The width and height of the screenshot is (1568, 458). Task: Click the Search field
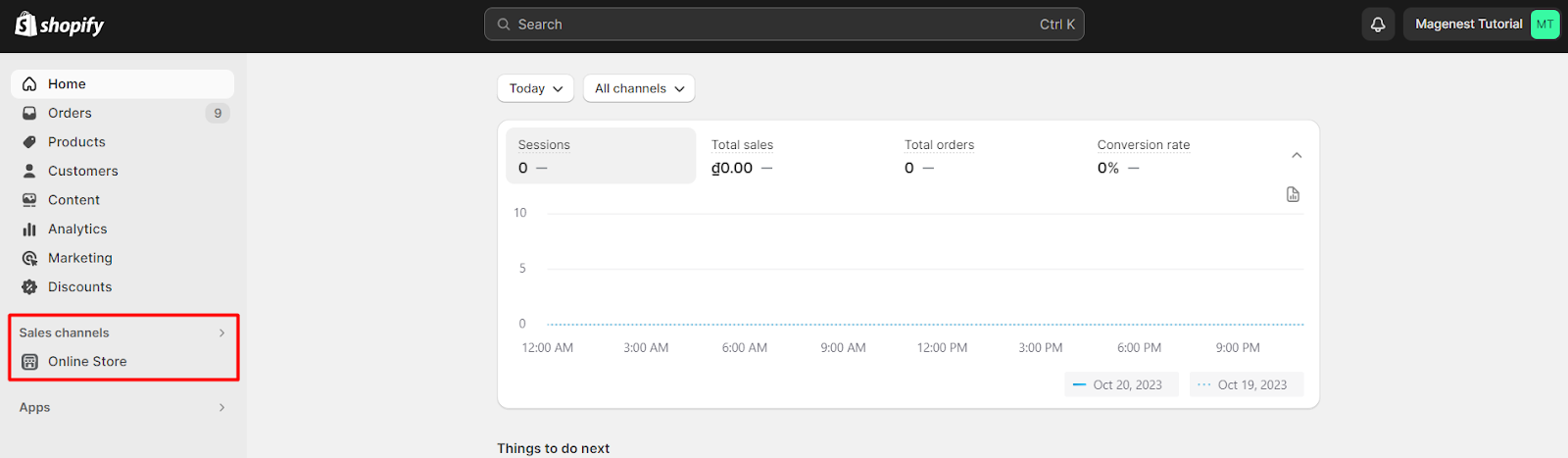784,25
